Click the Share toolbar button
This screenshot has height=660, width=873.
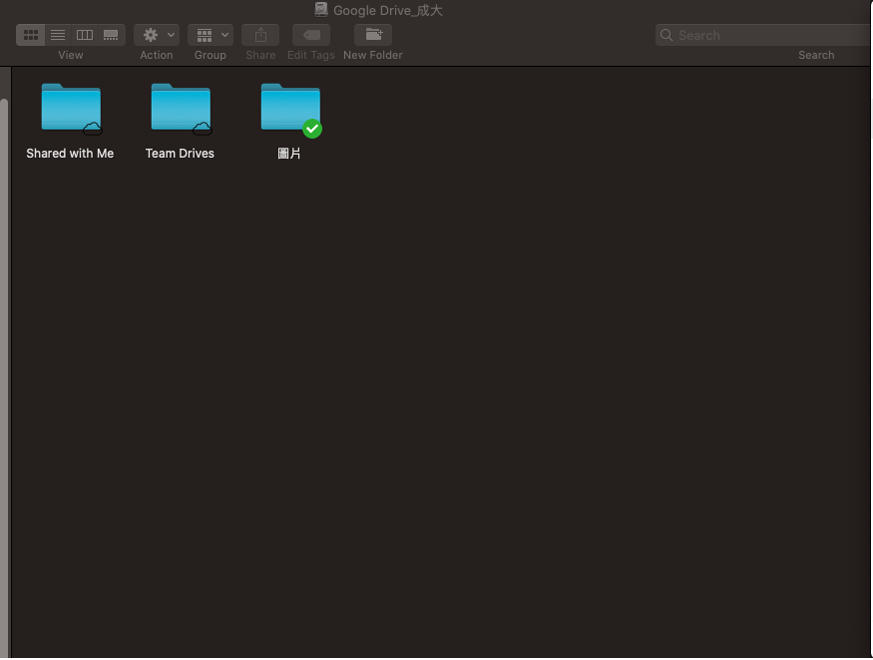[260, 35]
